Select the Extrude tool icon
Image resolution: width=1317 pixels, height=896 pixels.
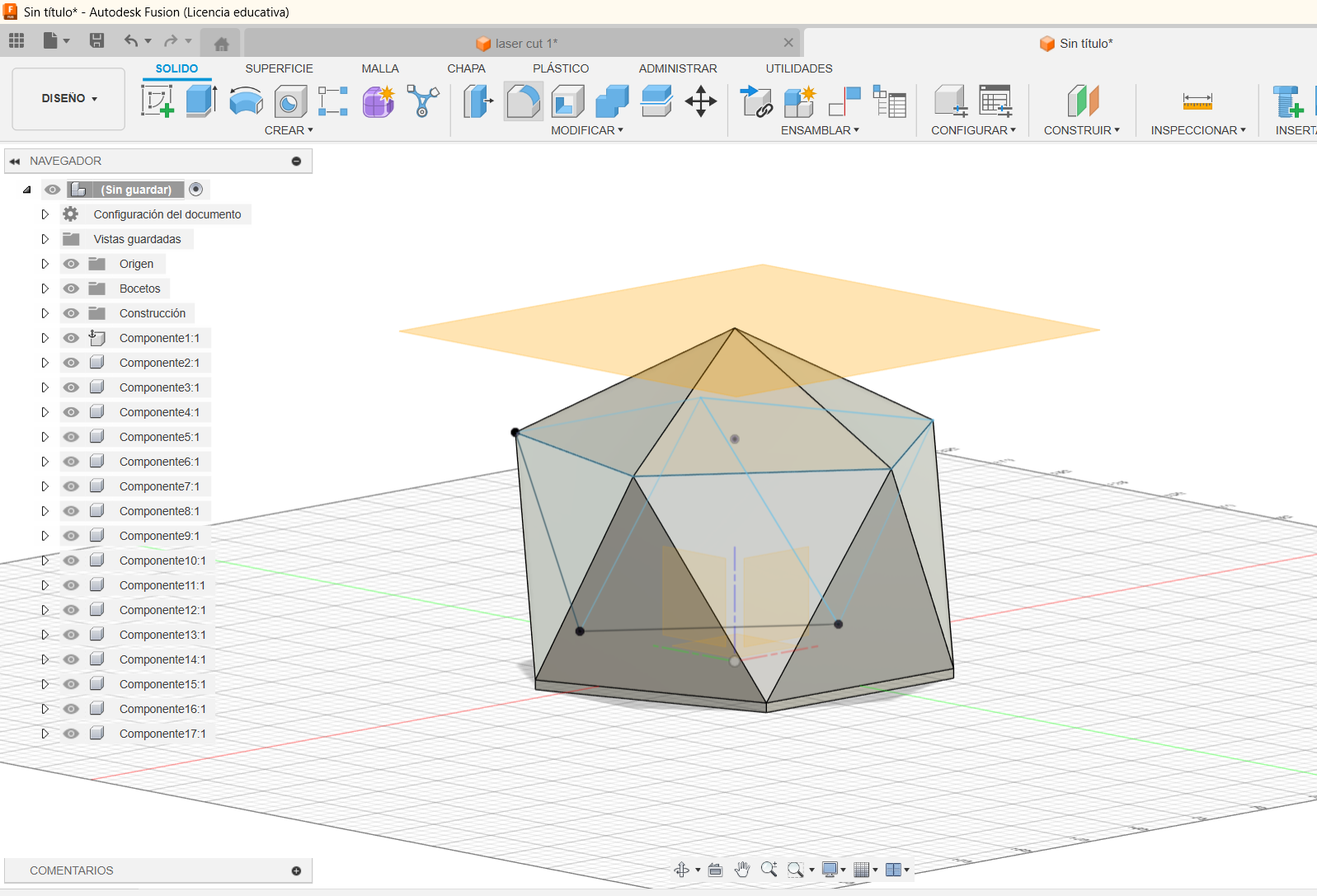[x=201, y=101]
